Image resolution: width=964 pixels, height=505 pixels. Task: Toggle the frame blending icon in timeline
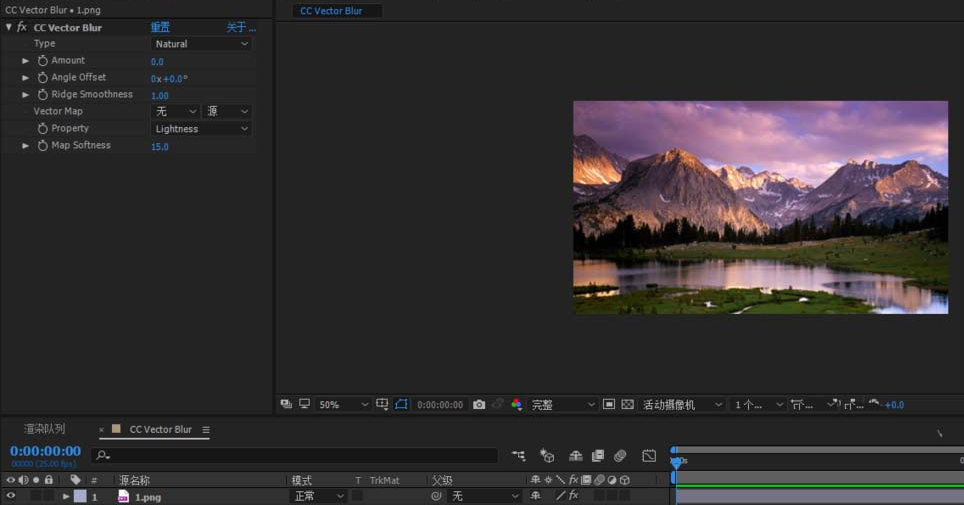click(598, 456)
